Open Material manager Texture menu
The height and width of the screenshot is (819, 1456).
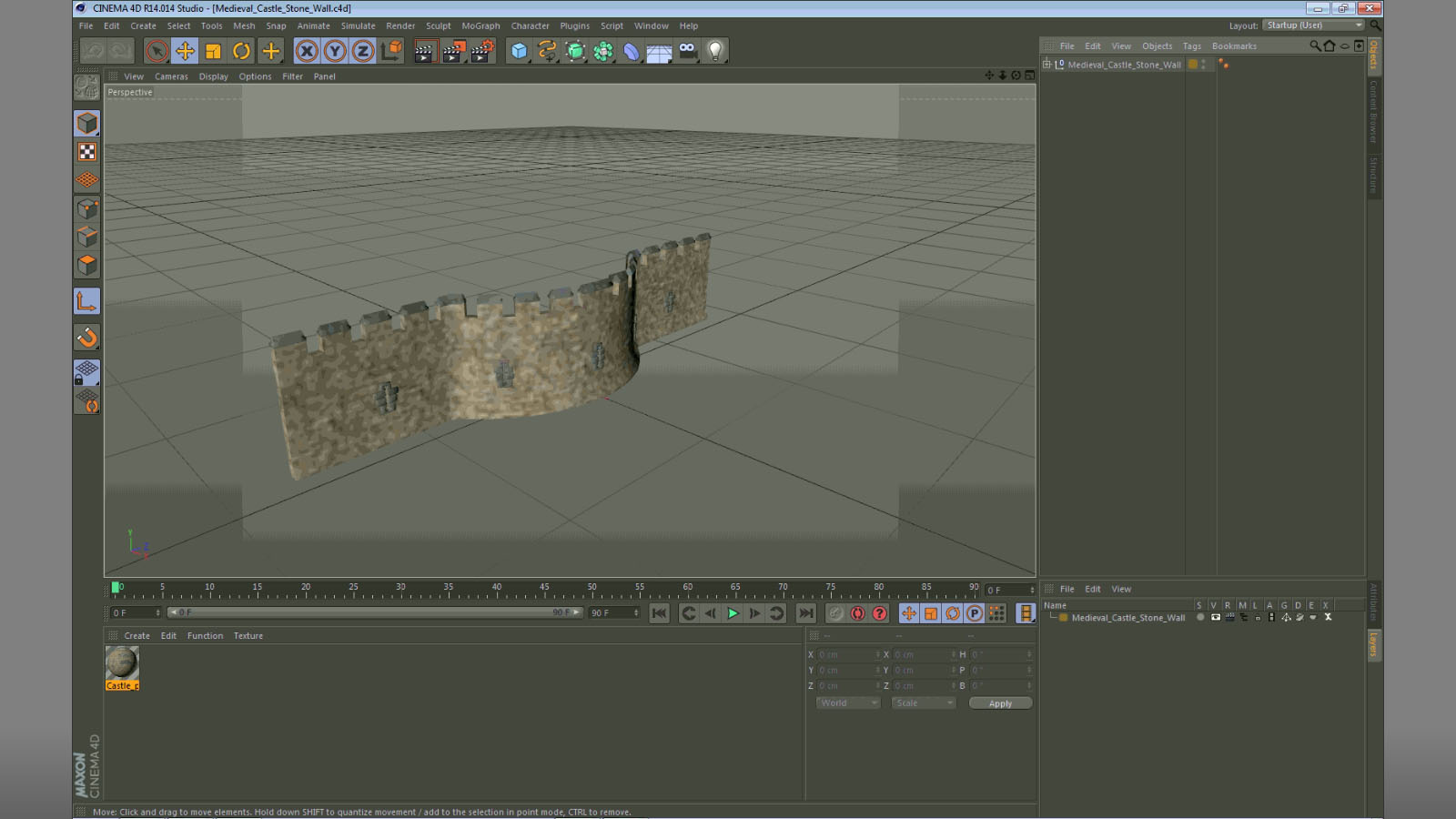click(x=248, y=636)
